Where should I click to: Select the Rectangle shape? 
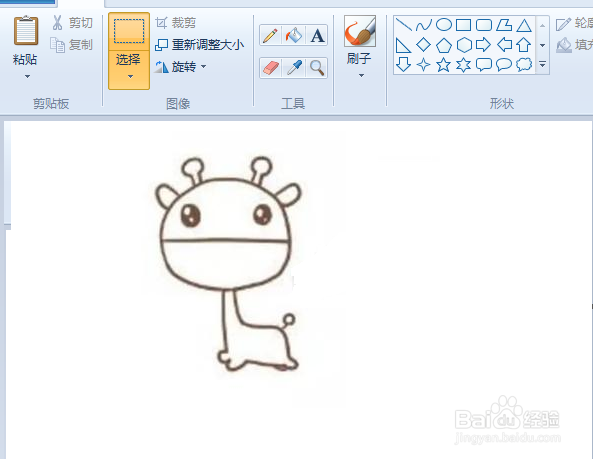pos(464,25)
